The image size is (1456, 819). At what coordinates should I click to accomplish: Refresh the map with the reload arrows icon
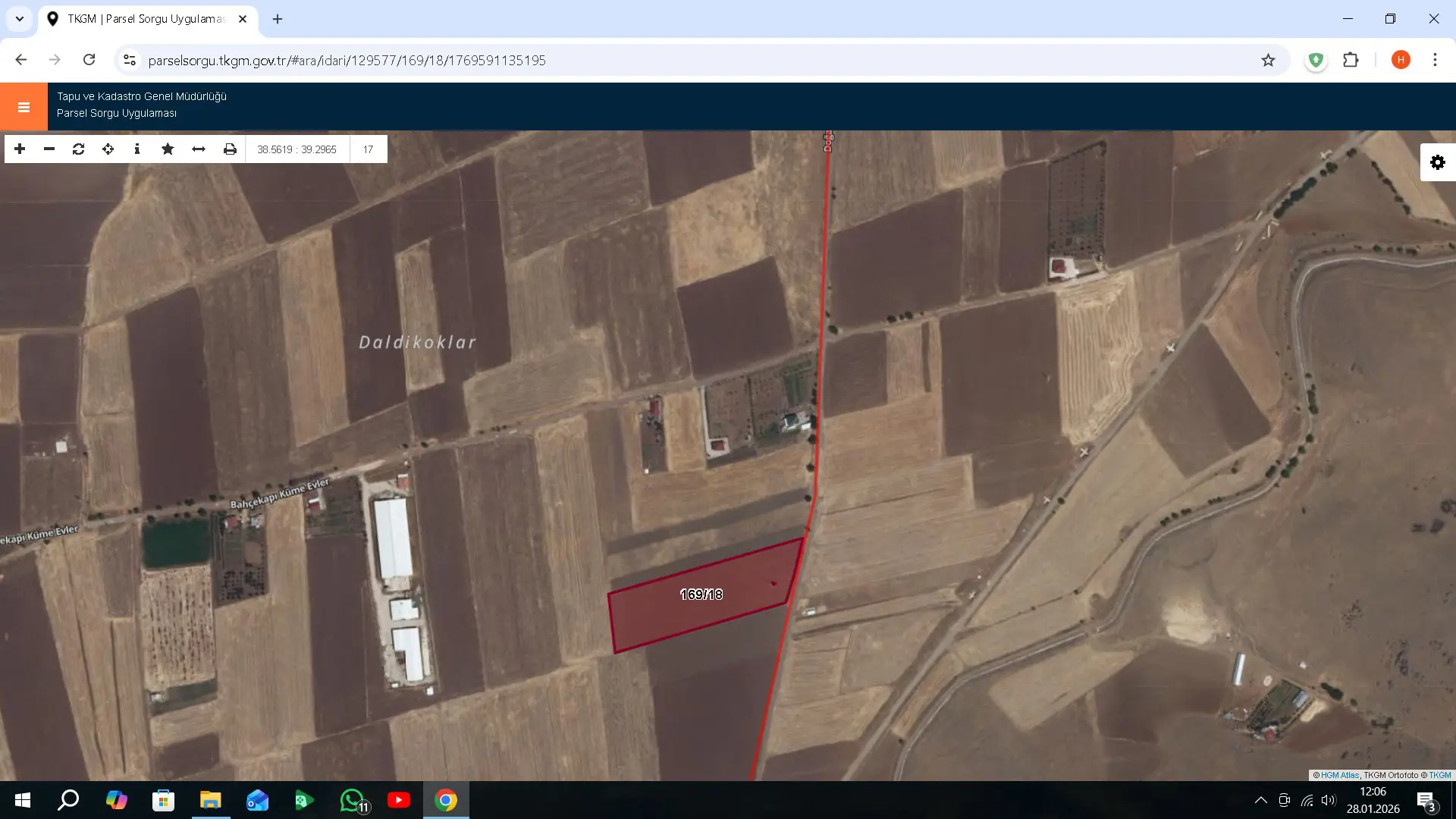tap(79, 149)
